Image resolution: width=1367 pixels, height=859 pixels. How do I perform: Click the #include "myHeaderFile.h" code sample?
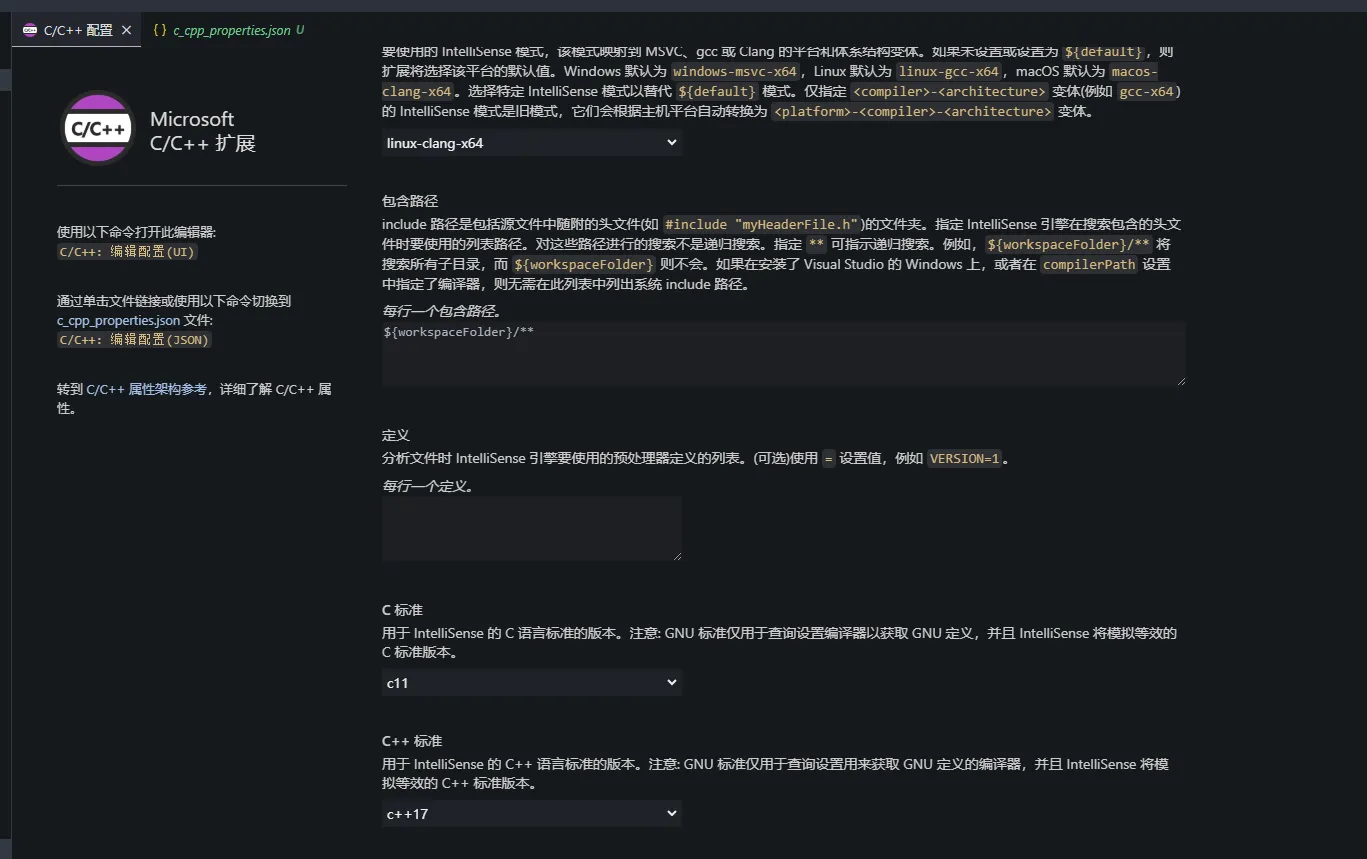[762, 224]
